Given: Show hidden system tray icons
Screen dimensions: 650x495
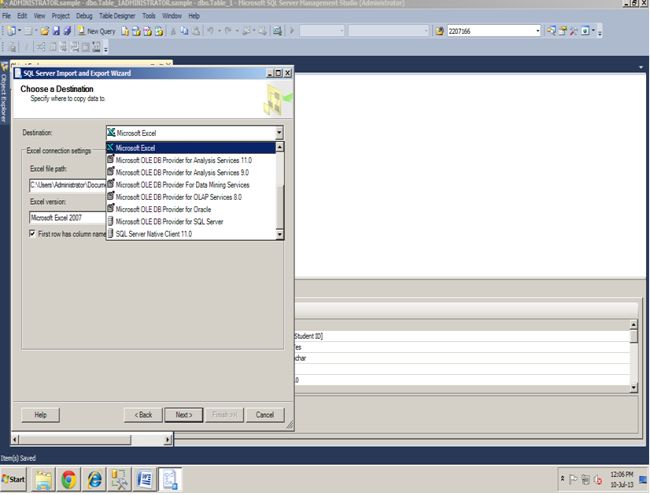Looking at the screenshot, I should point(563,479).
